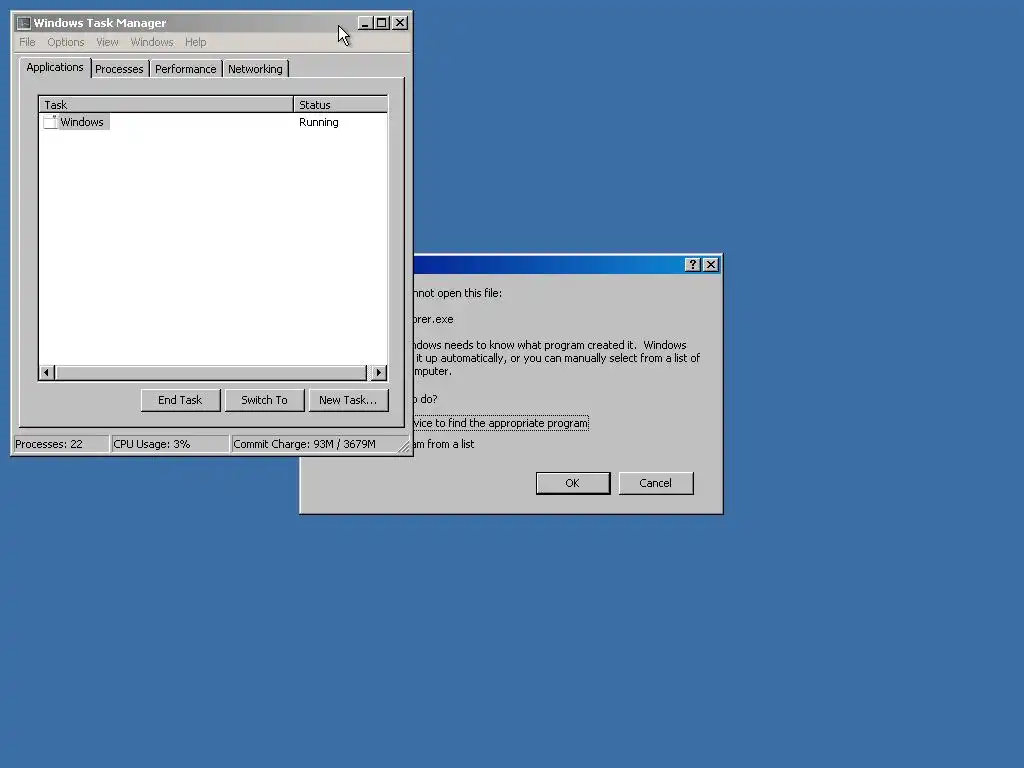Switch to the Processes tab

(119, 69)
